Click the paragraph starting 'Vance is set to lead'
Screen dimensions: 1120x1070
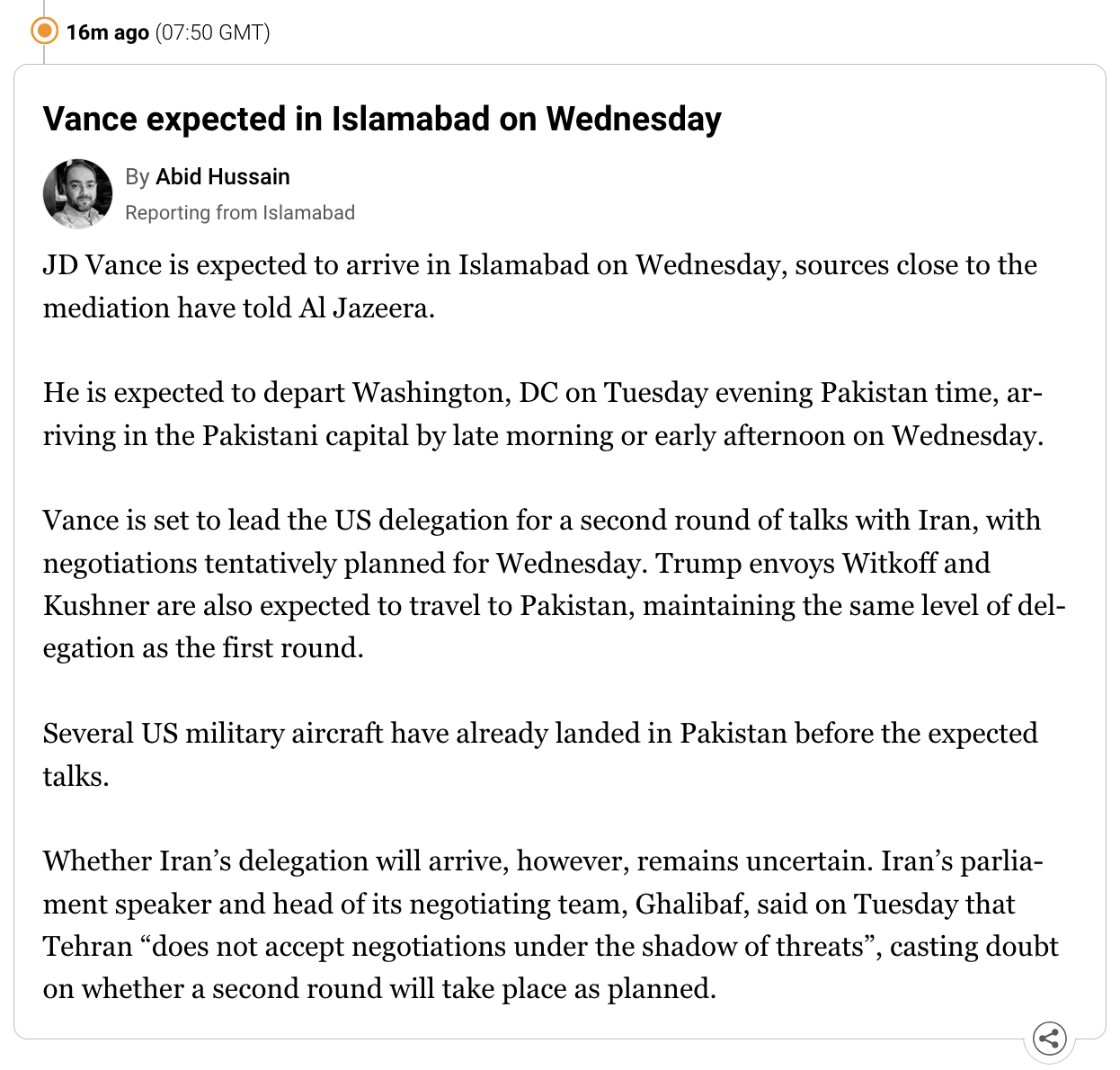click(554, 584)
